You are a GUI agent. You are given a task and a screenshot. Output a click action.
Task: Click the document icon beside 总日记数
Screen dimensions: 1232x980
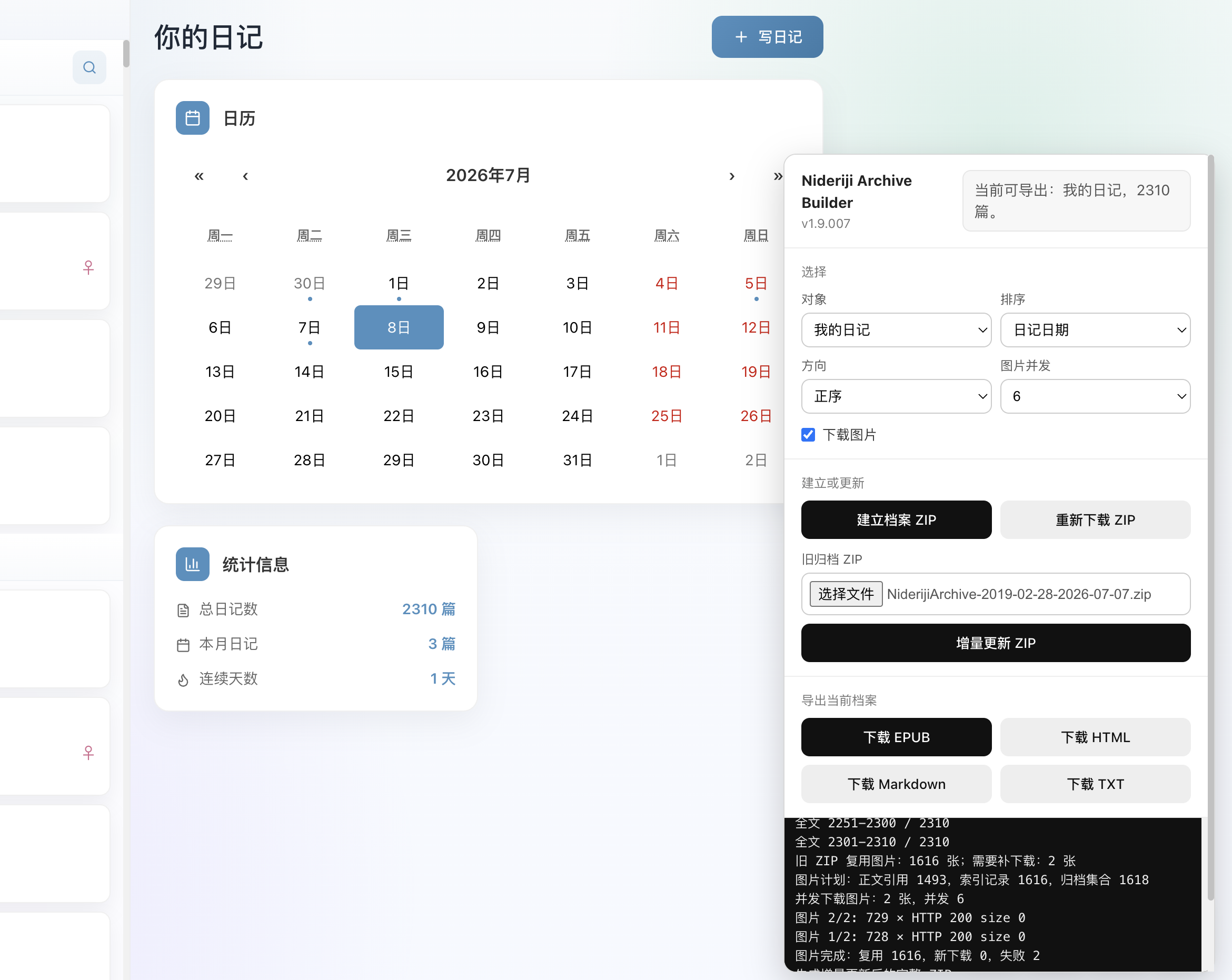183,610
